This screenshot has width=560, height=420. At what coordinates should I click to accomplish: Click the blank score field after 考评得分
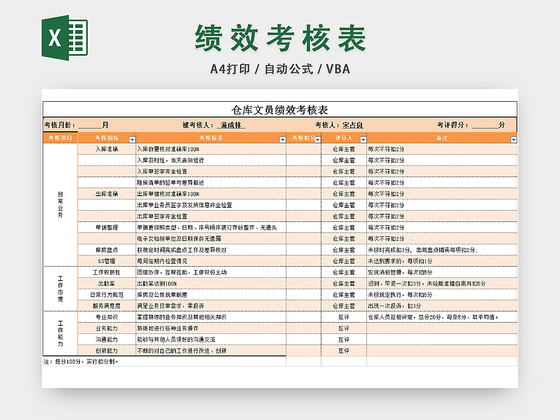[485, 125]
